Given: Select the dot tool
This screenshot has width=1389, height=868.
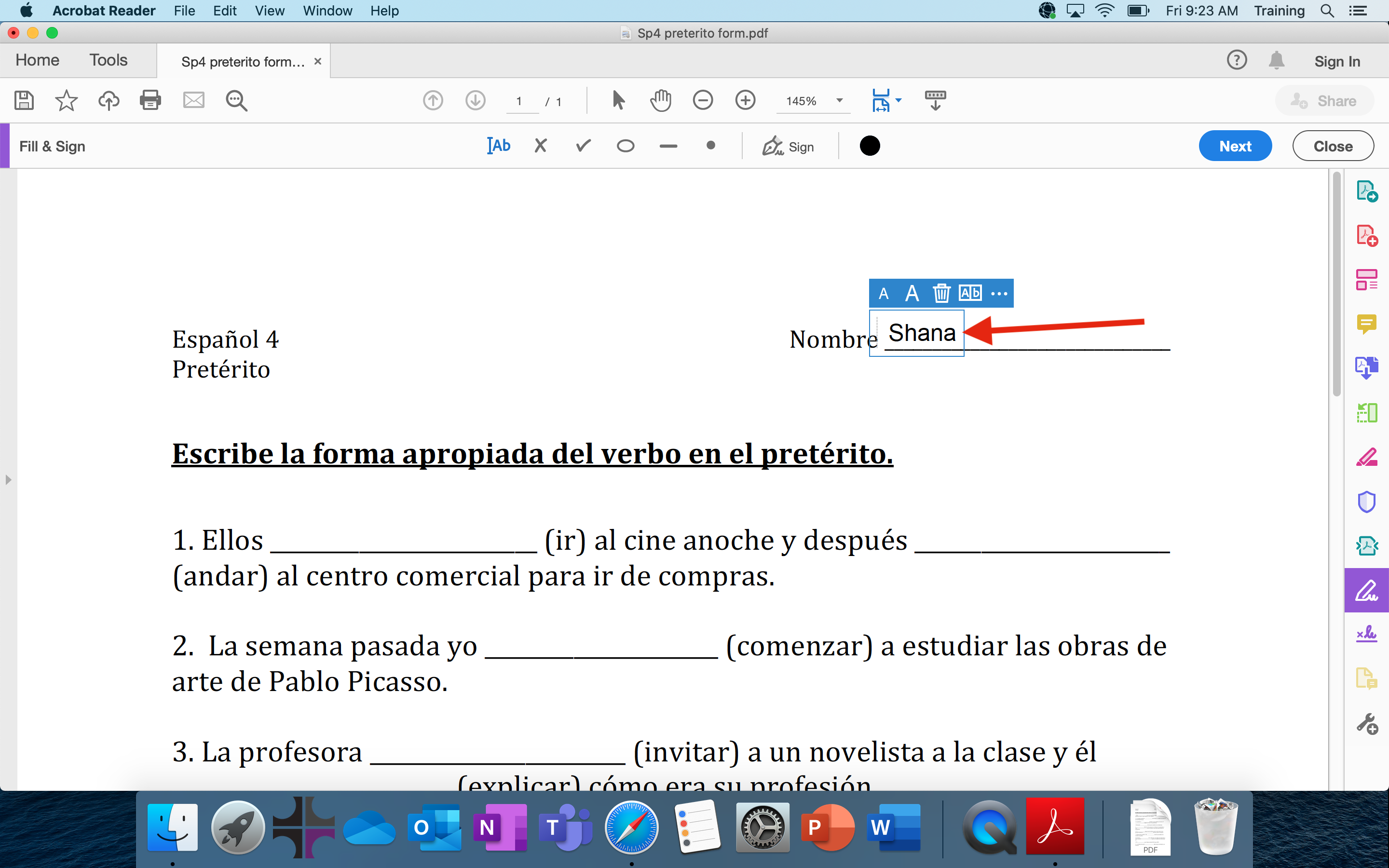Looking at the screenshot, I should [x=710, y=146].
